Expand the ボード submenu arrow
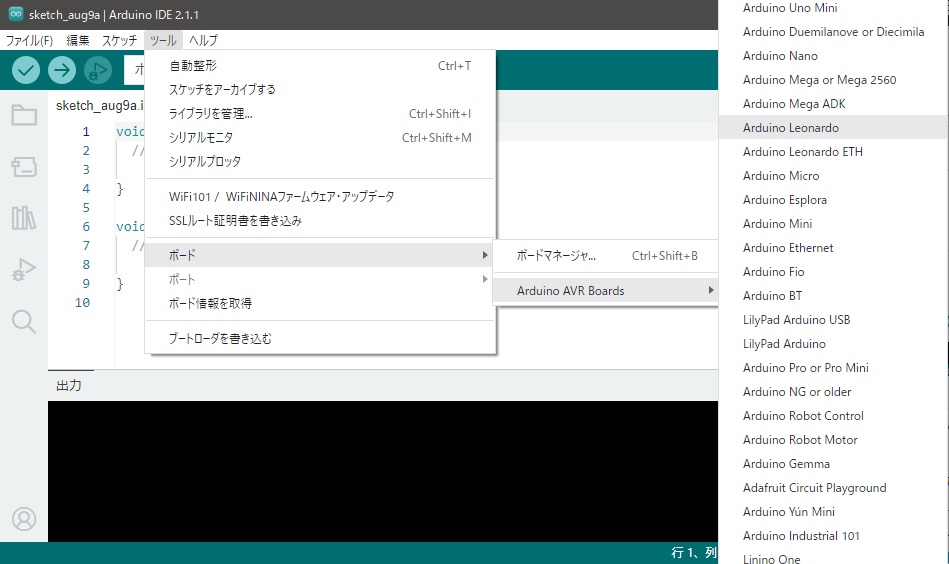949x564 pixels. click(485, 255)
